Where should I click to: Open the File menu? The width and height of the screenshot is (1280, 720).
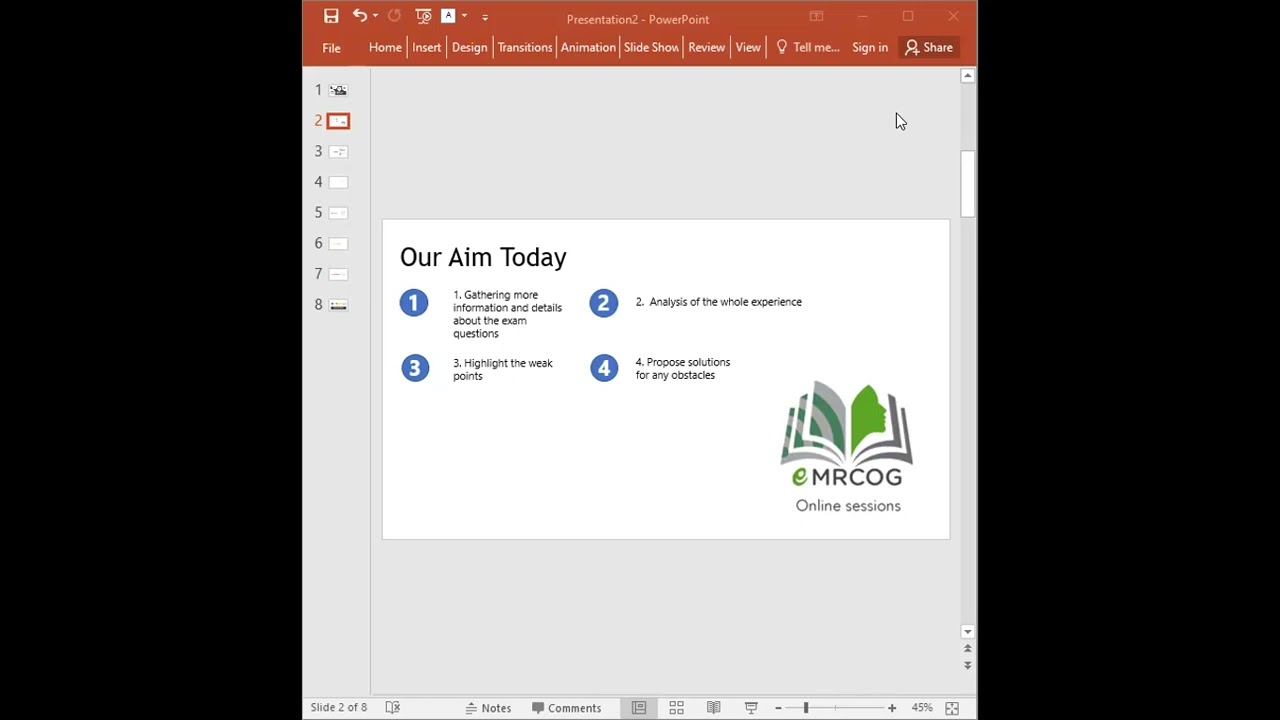331,48
